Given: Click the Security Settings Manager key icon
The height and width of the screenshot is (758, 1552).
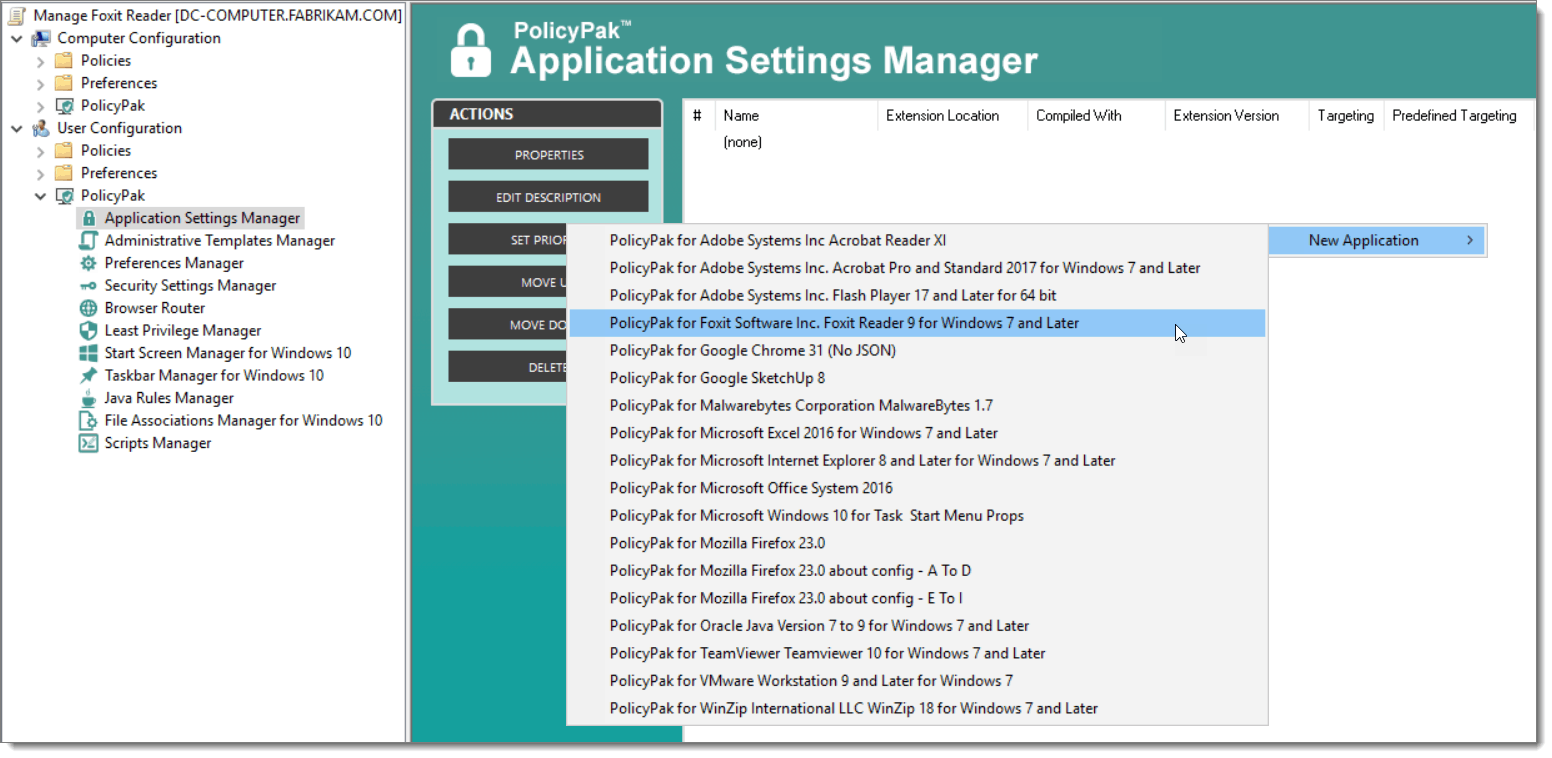Looking at the screenshot, I should [x=88, y=286].
